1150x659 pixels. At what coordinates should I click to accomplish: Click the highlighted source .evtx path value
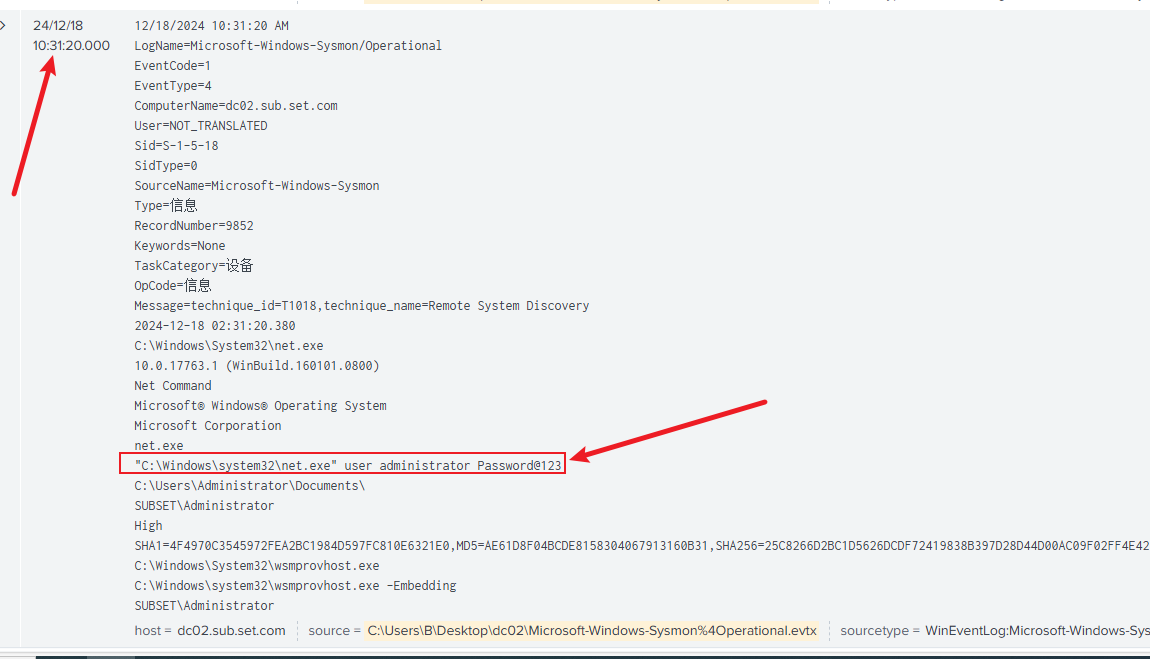pos(591,630)
